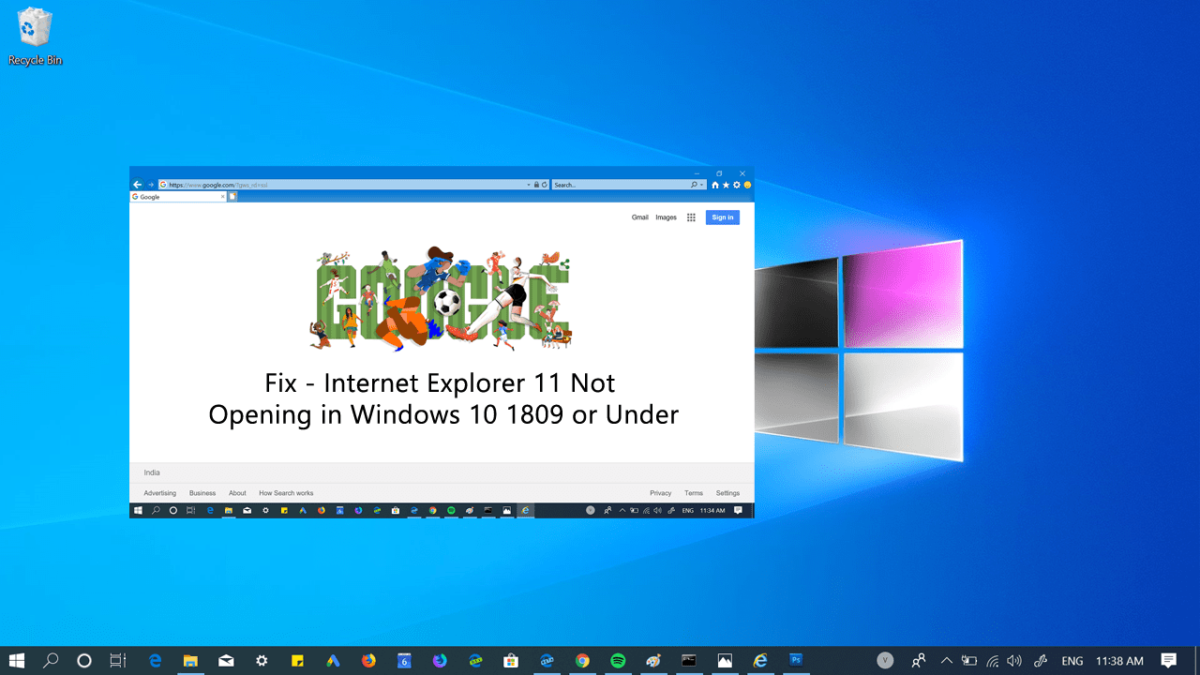Open the Privacy page from the footer
Image resolution: width=1200 pixels, height=675 pixels.
pyautogui.click(x=661, y=492)
